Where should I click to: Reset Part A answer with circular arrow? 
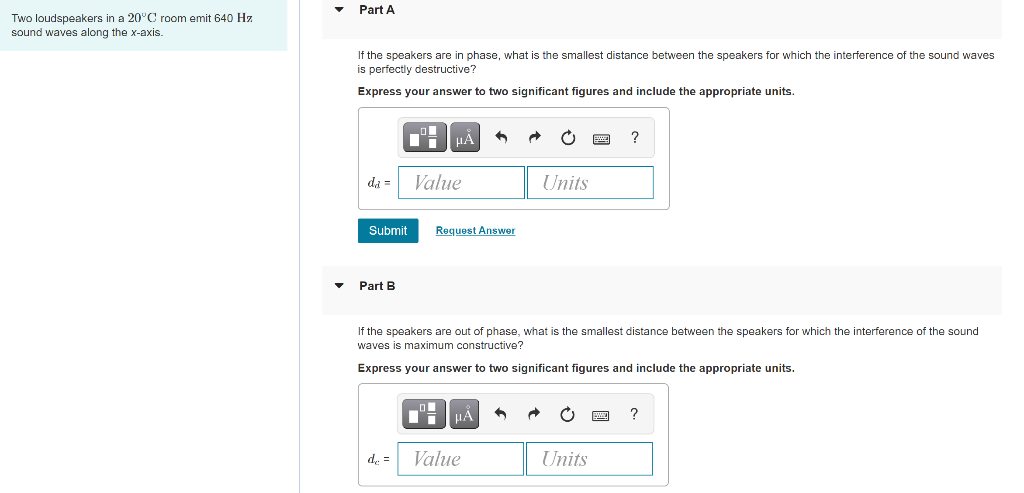pyautogui.click(x=568, y=138)
